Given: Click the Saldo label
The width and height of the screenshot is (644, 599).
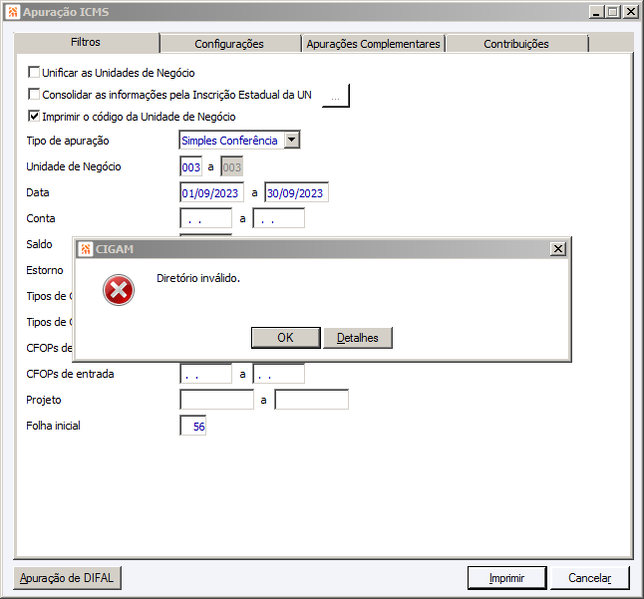Looking at the screenshot, I should (39, 244).
